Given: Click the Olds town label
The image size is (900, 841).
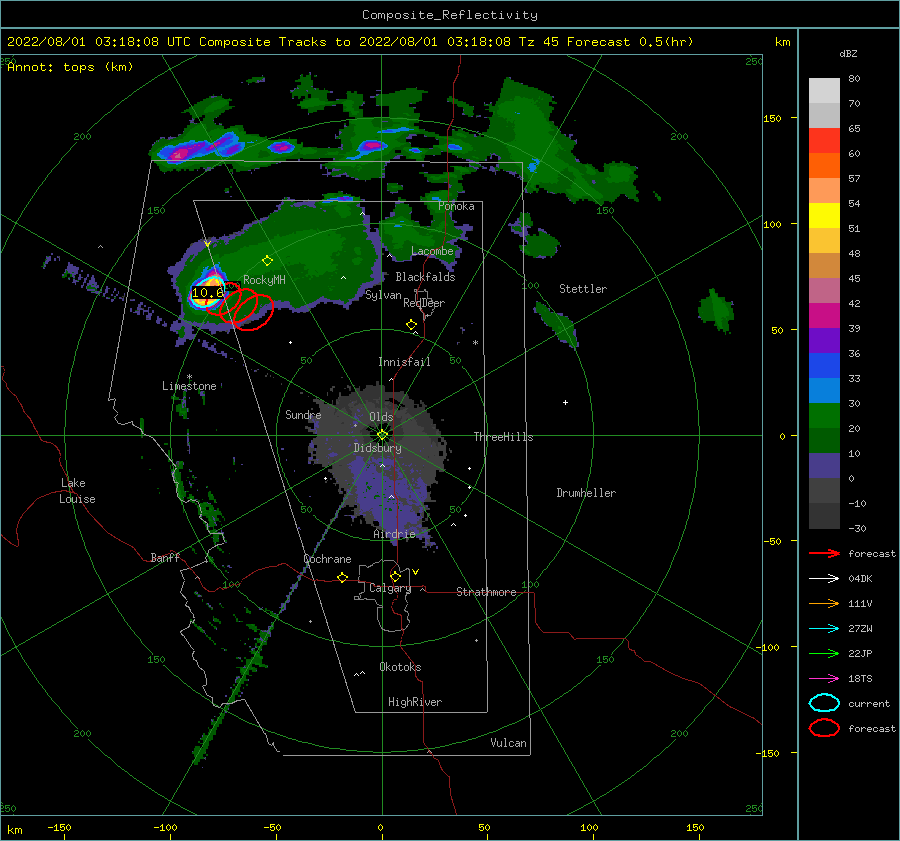Looking at the screenshot, I should (x=381, y=417).
